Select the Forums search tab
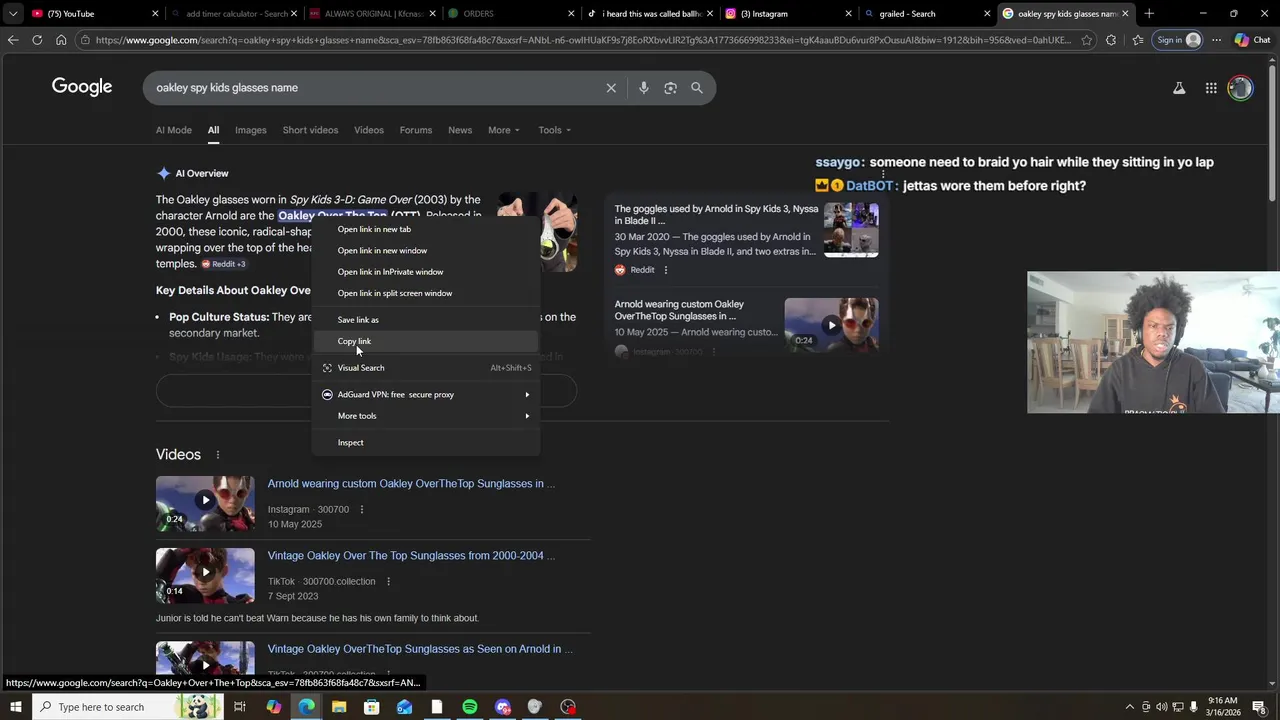Screen dimensions: 1280x720 click(416, 130)
